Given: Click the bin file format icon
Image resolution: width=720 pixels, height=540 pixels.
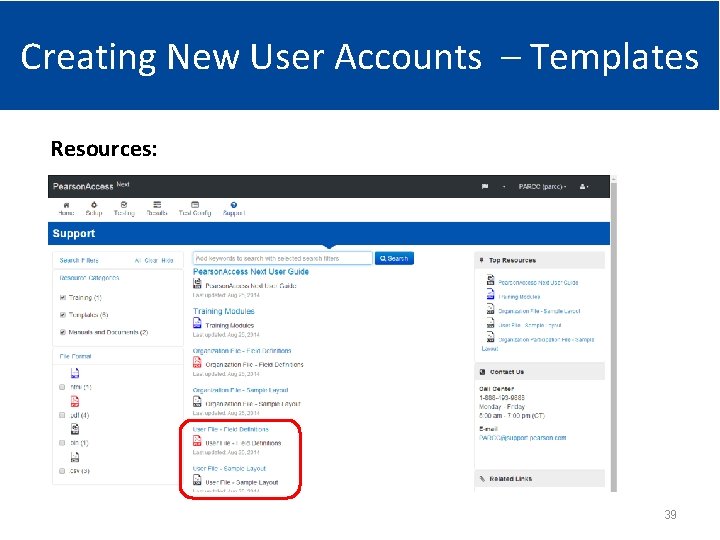Looking at the screenshot, I should click(75, 429).
